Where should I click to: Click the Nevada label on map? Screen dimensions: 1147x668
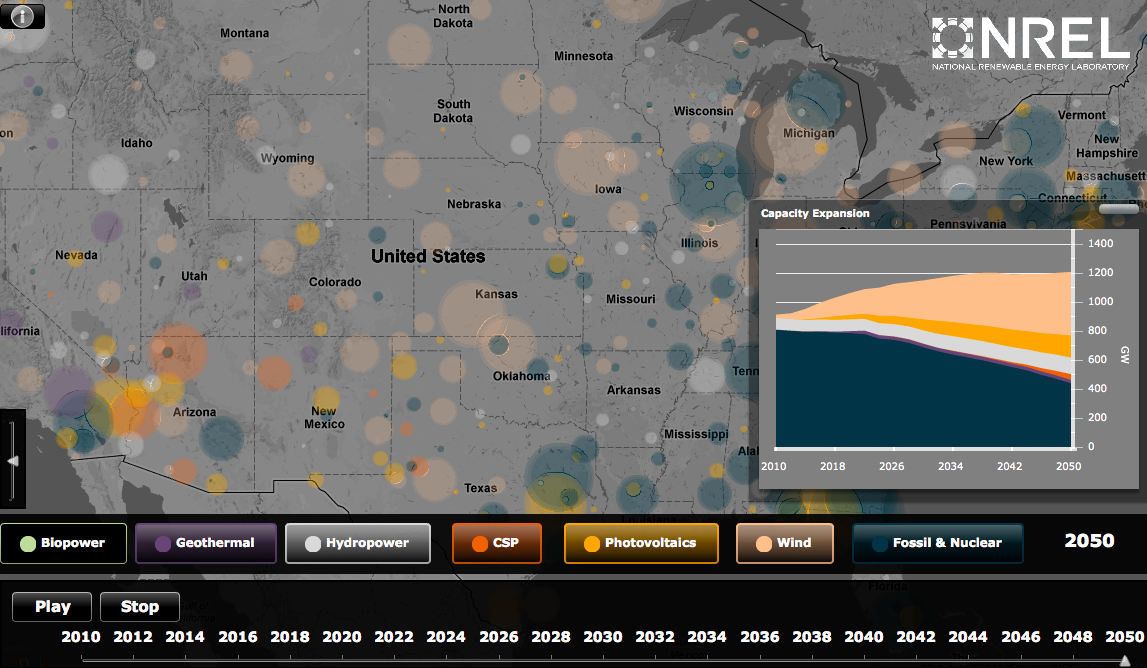76,255
